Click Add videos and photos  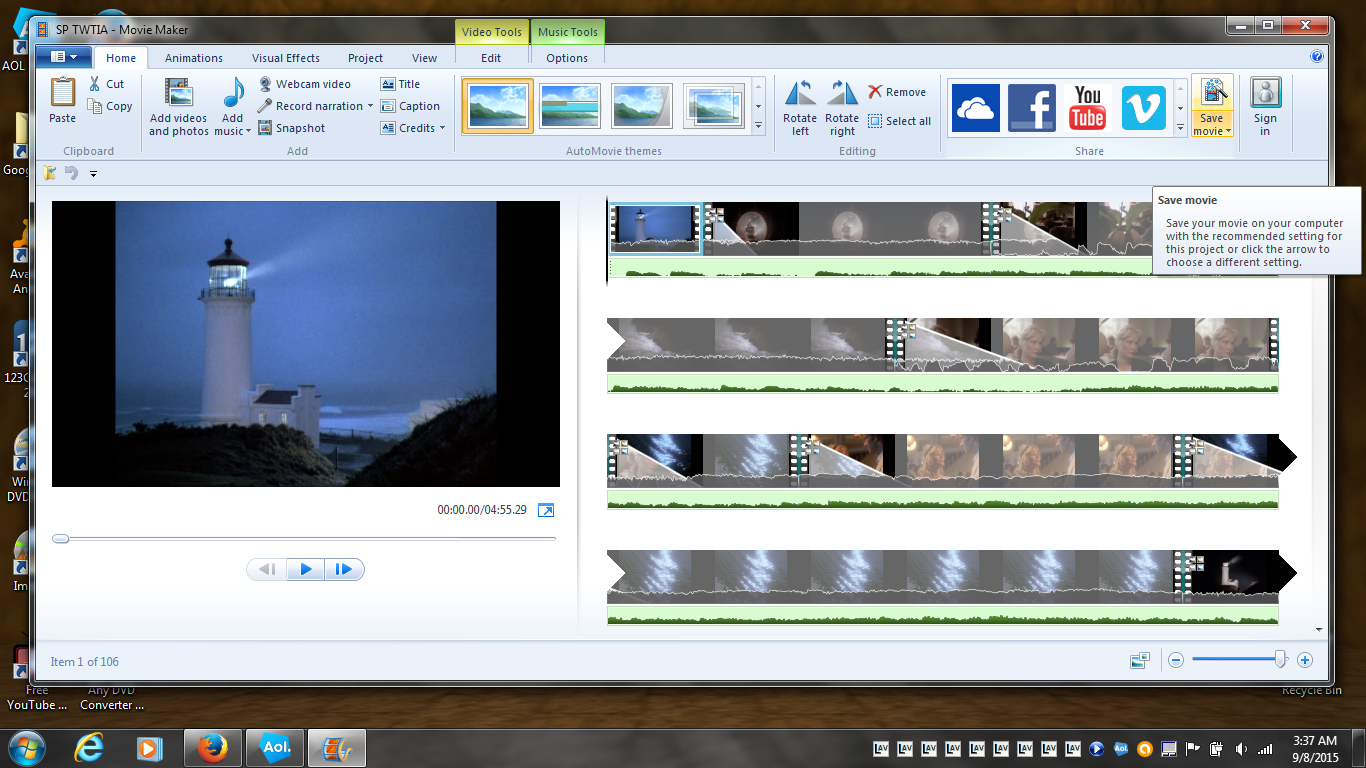179,107
